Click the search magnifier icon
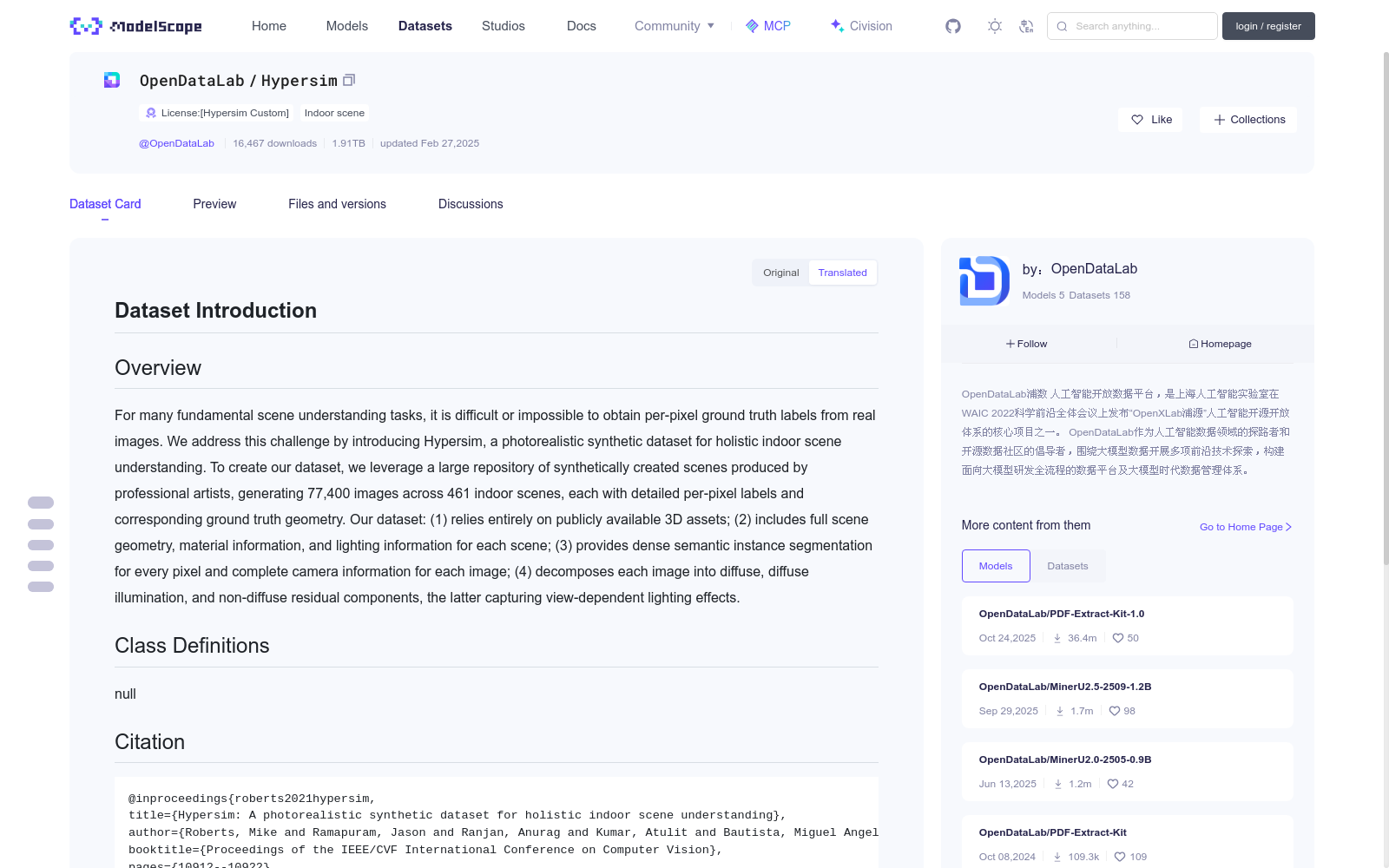The width and height of the screenshot is (1389, 868). click(x=1062, y=26)
